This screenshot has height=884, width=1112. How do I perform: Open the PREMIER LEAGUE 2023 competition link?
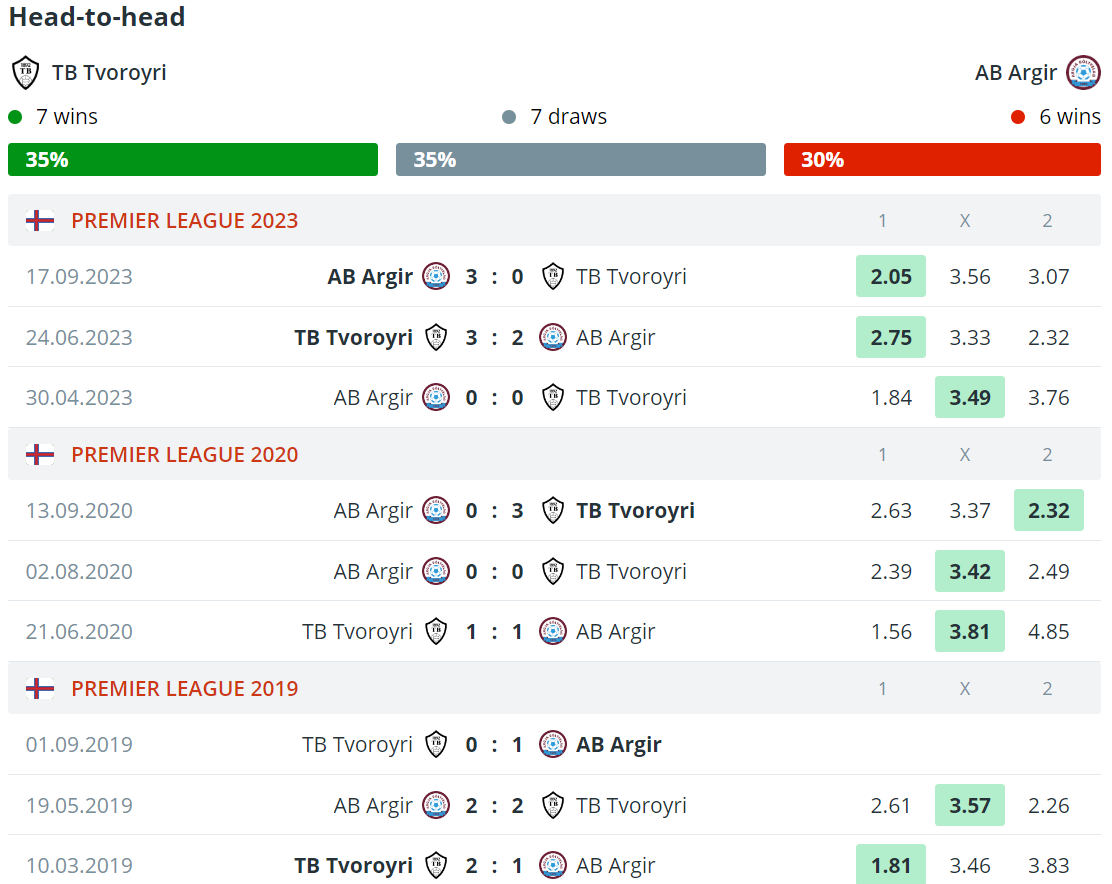pos(185,221)
